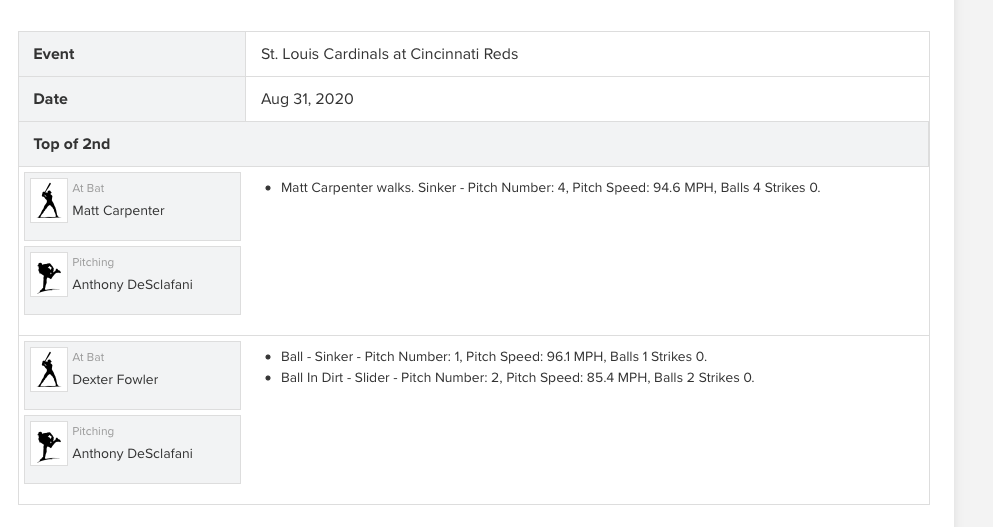Click the Matt Carpenter walks play entry
This screenshot has width=993, height=527.
550,188
